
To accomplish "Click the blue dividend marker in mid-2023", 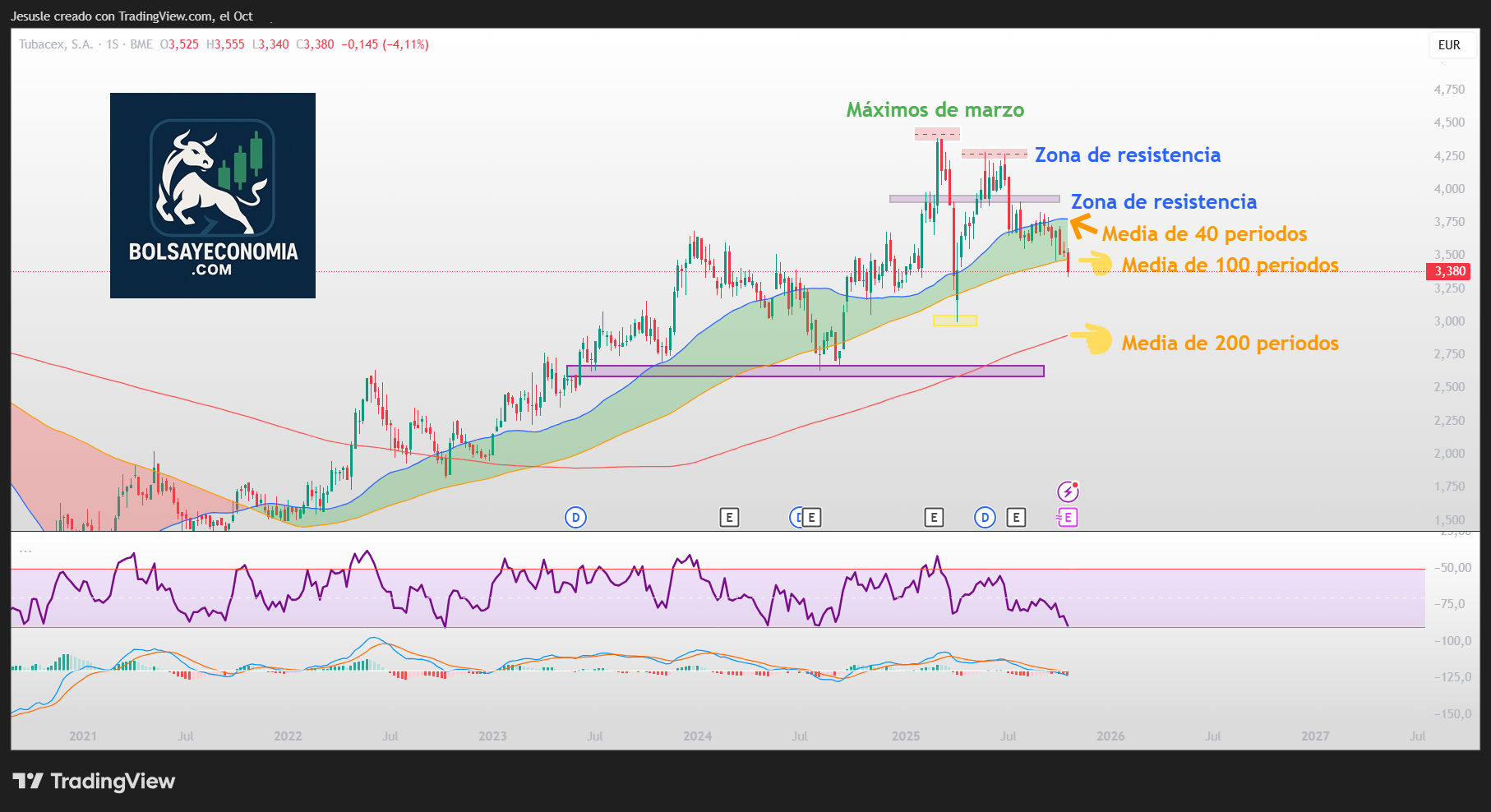I will tap(575, 518).
